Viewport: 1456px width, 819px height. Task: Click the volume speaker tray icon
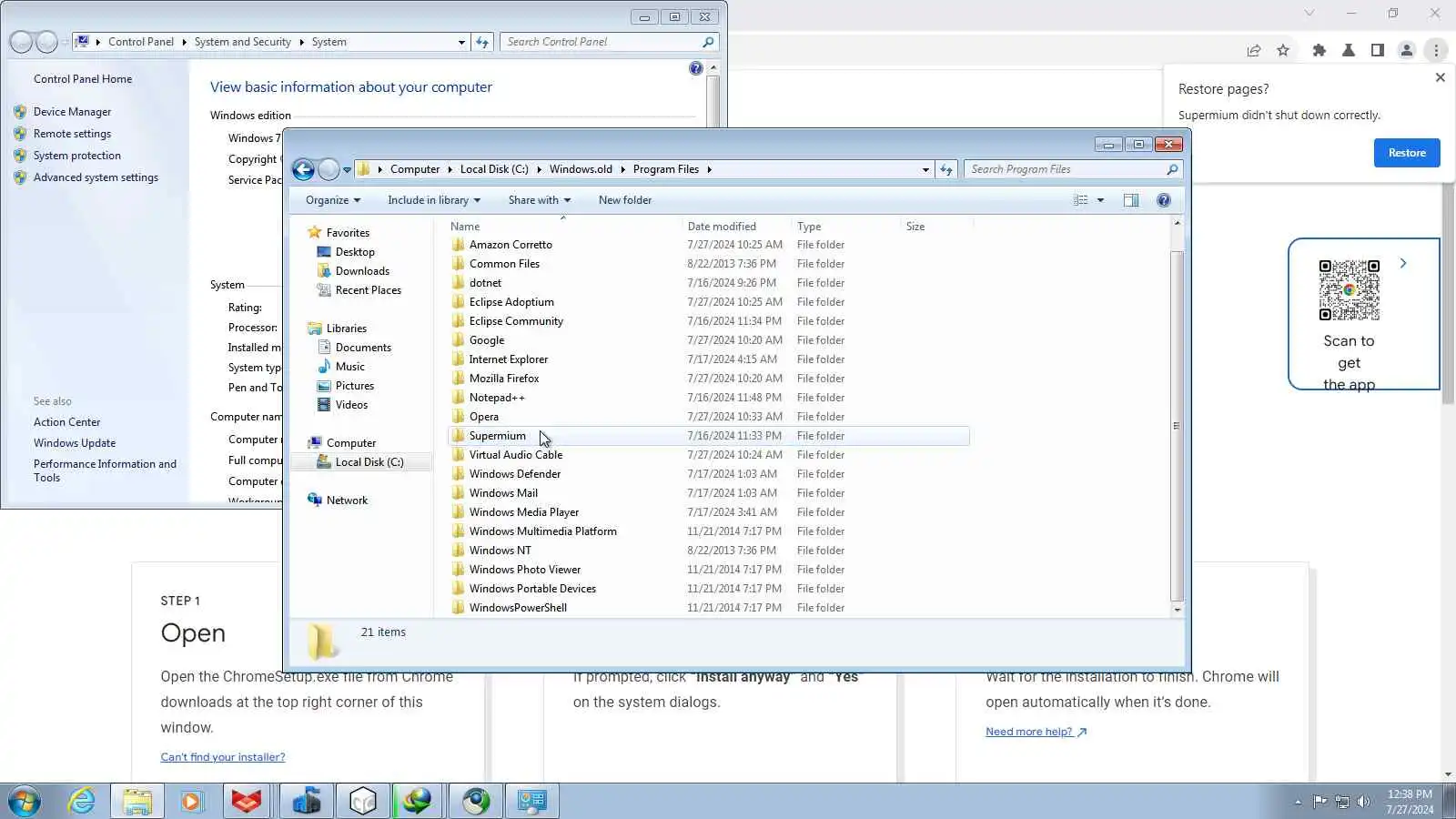(x=1363, y=802)
